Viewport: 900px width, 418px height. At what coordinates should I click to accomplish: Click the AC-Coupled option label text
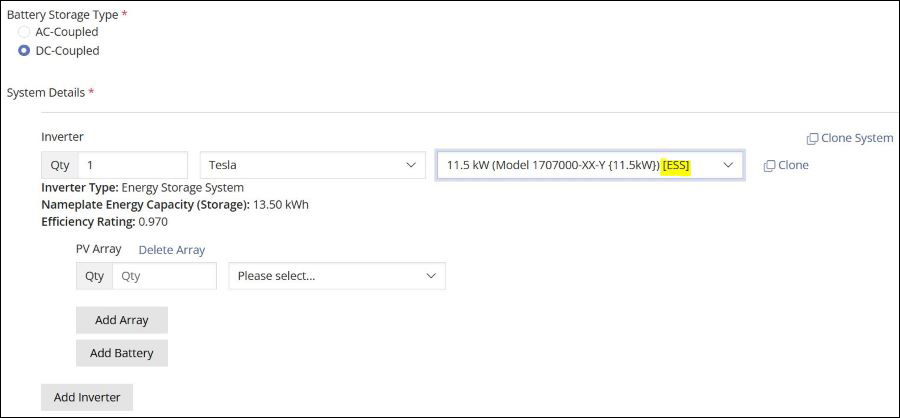coord(66,32)
